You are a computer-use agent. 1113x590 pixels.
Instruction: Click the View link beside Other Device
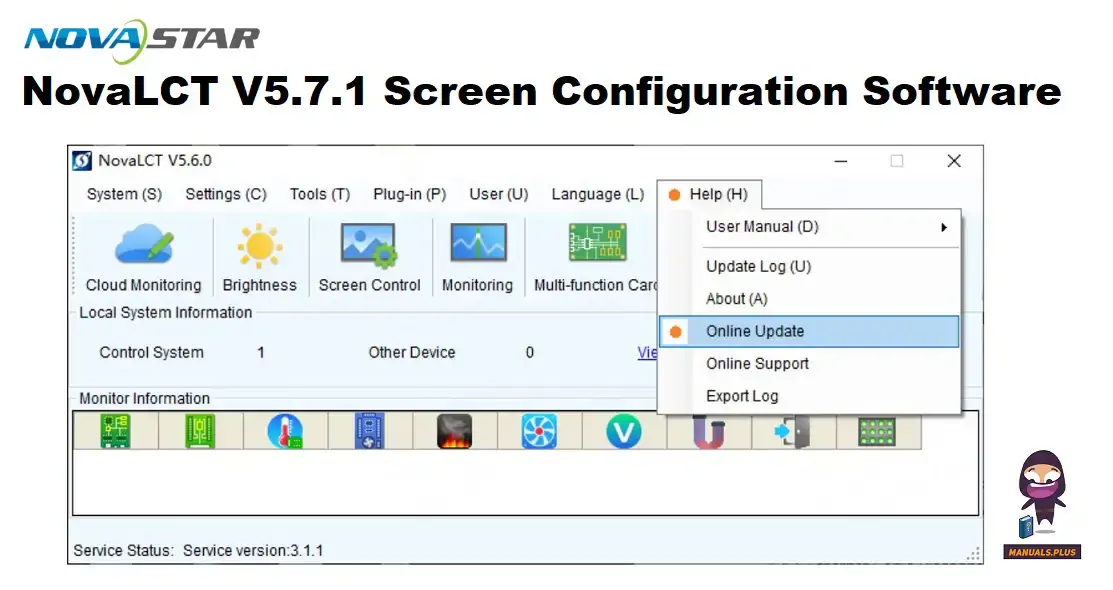click(647, 352)
